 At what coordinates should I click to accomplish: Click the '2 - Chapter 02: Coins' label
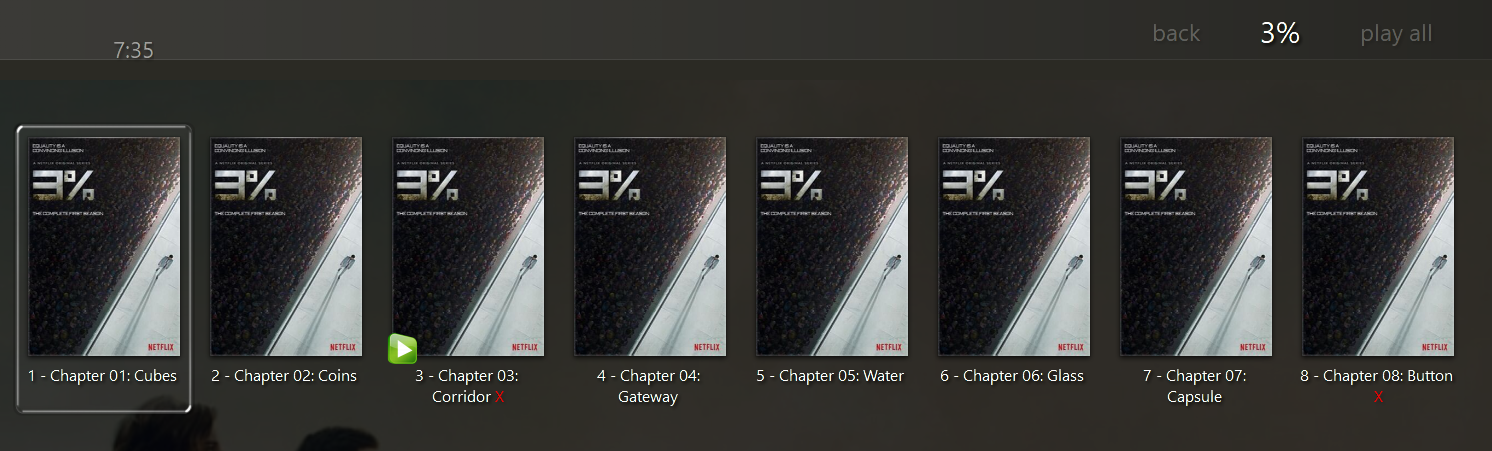[x=284, y=376]
